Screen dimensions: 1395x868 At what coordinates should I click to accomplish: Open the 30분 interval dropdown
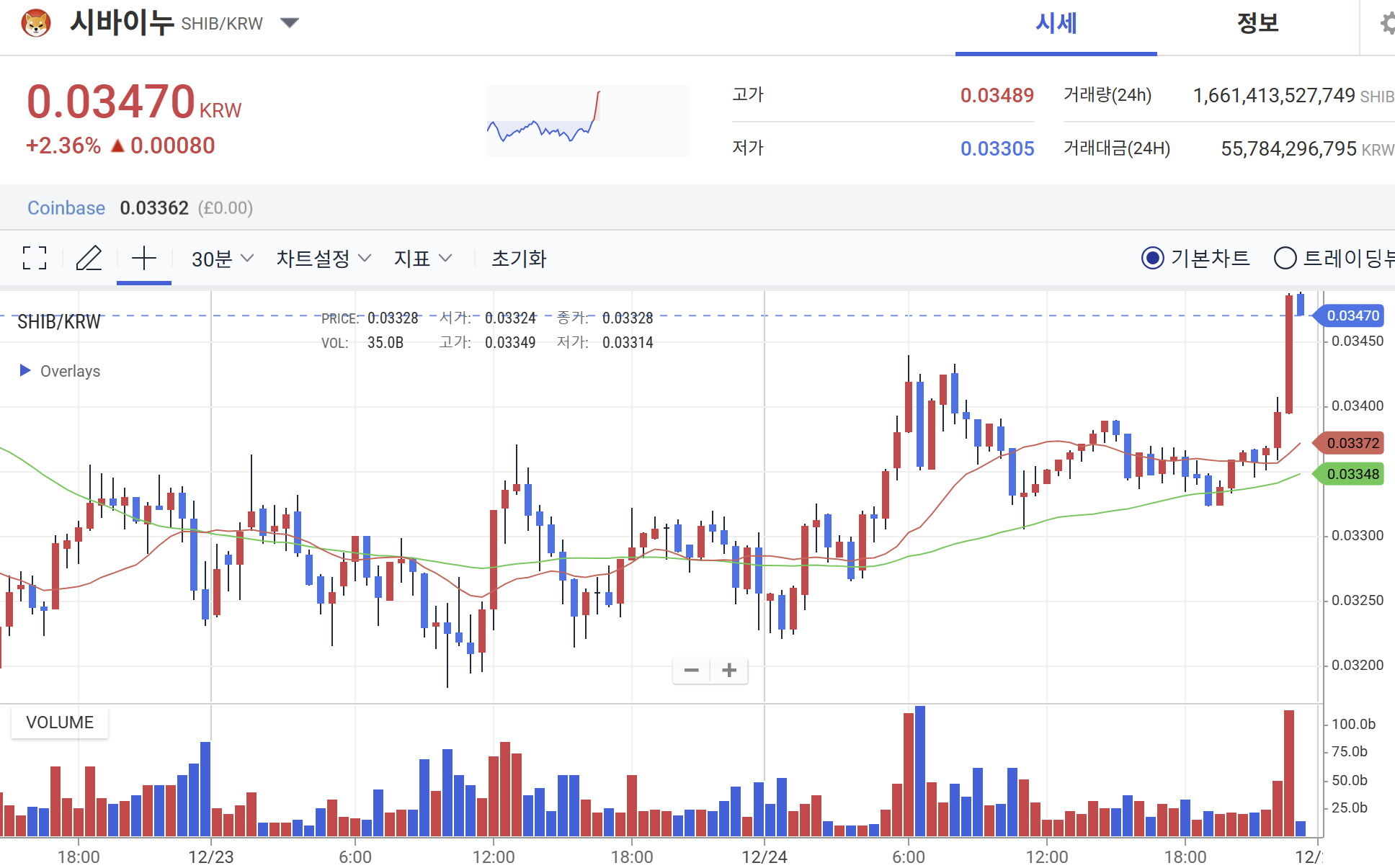(x=222, y=259)
